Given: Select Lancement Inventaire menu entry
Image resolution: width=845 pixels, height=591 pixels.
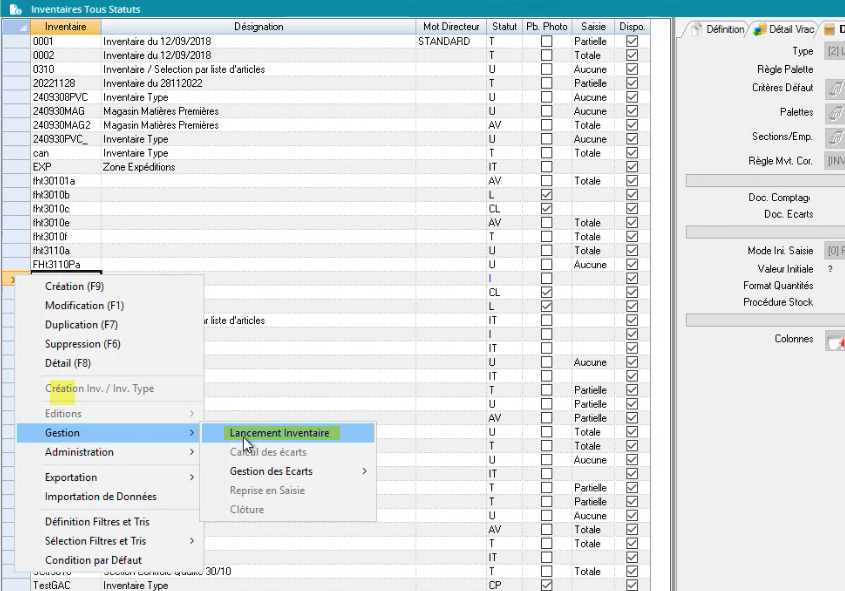Looking at the screenshot, I should [x=282, y=433].
